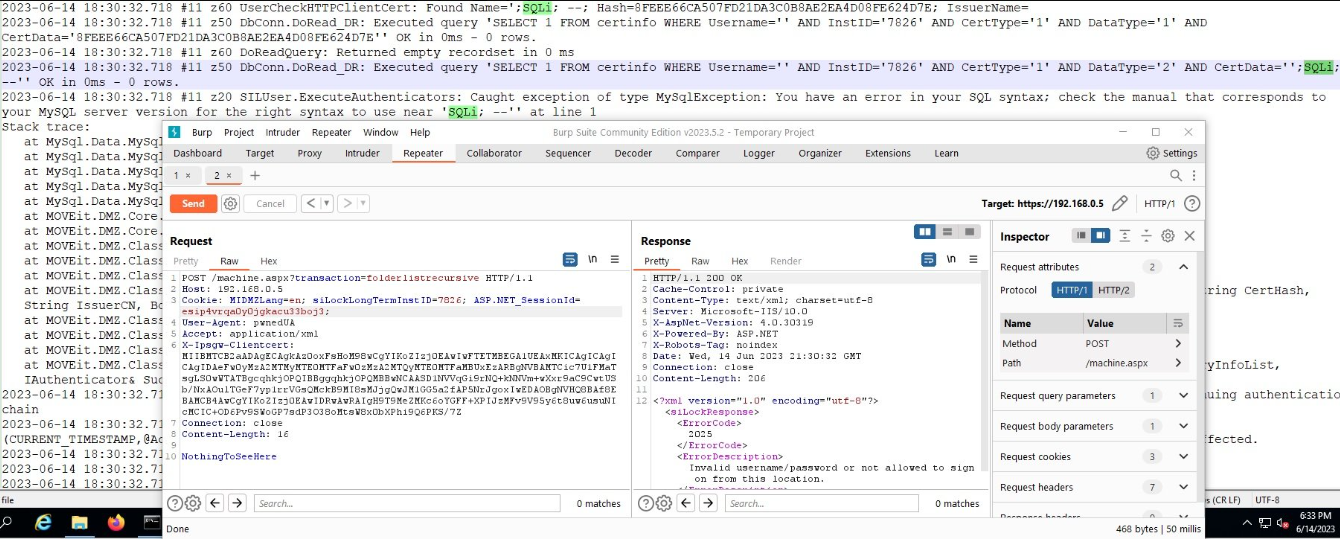Switch to the Decoder tab
Image resolution: width=1340 pixels, height=539 pixels.
633,153
